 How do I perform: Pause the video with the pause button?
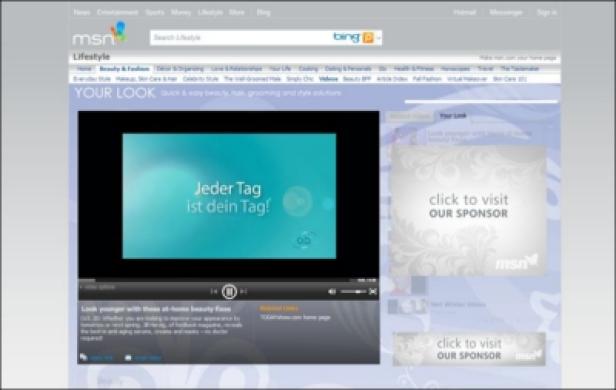229,291
